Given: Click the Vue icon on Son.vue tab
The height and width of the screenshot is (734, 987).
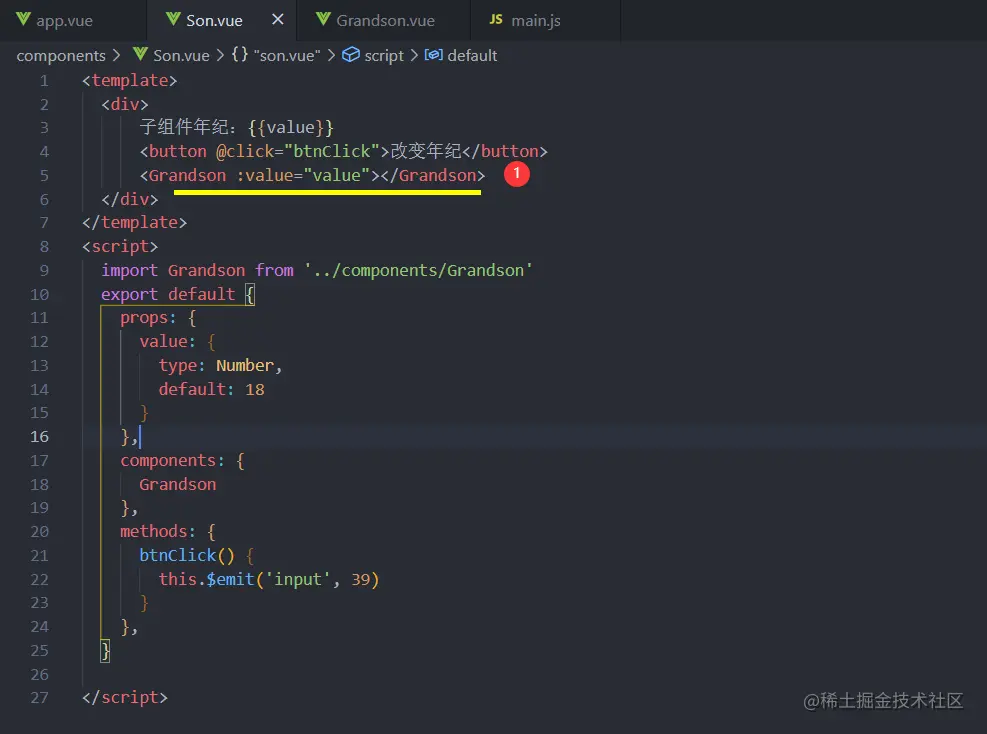Looking at the screenshot, I should 173,20.
